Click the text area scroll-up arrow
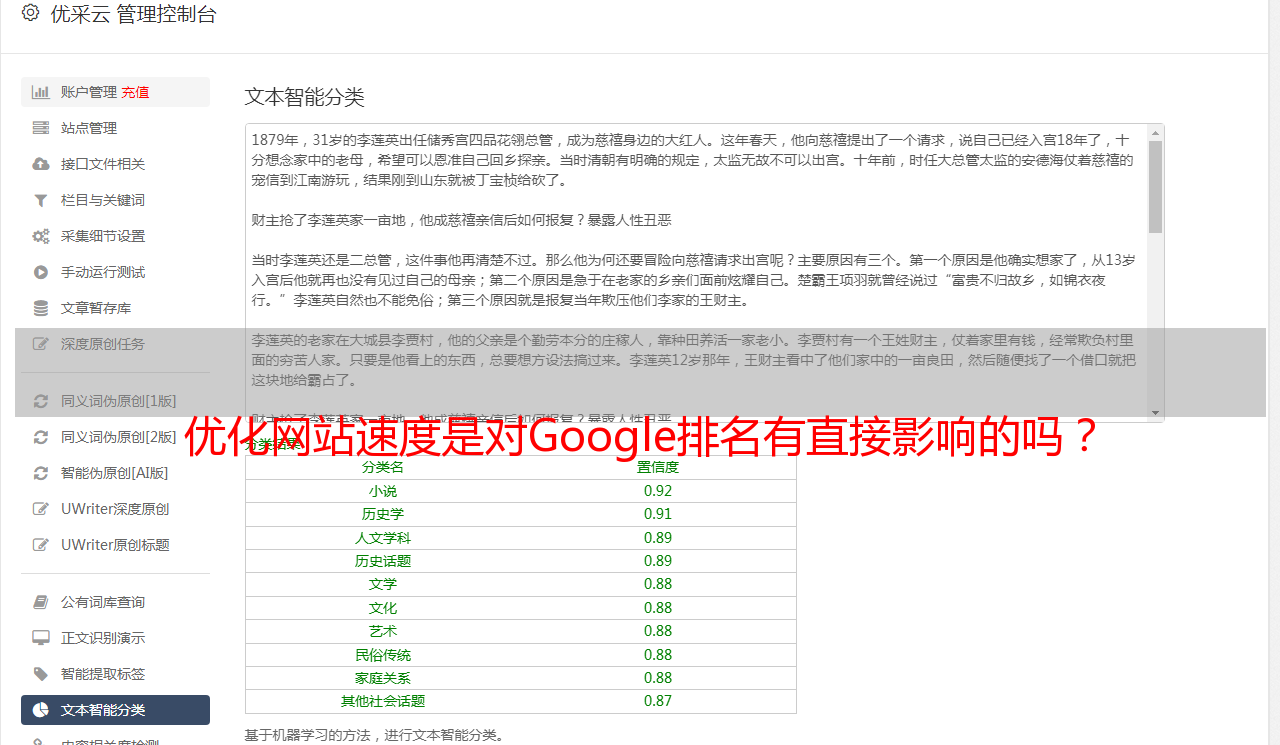The image size is (1280, 745). [1155, 132]
